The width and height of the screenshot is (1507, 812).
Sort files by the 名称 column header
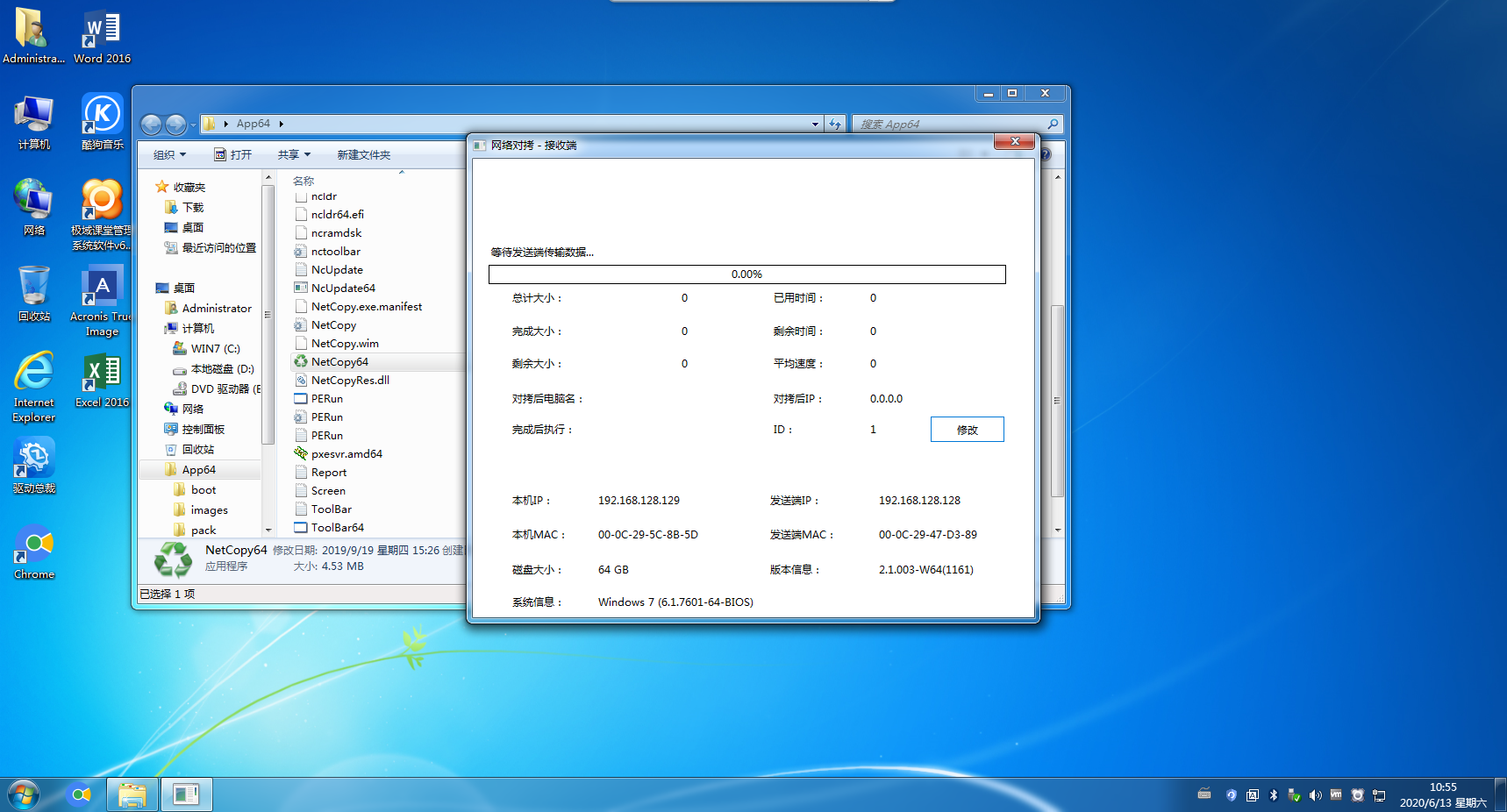point(304,180)
